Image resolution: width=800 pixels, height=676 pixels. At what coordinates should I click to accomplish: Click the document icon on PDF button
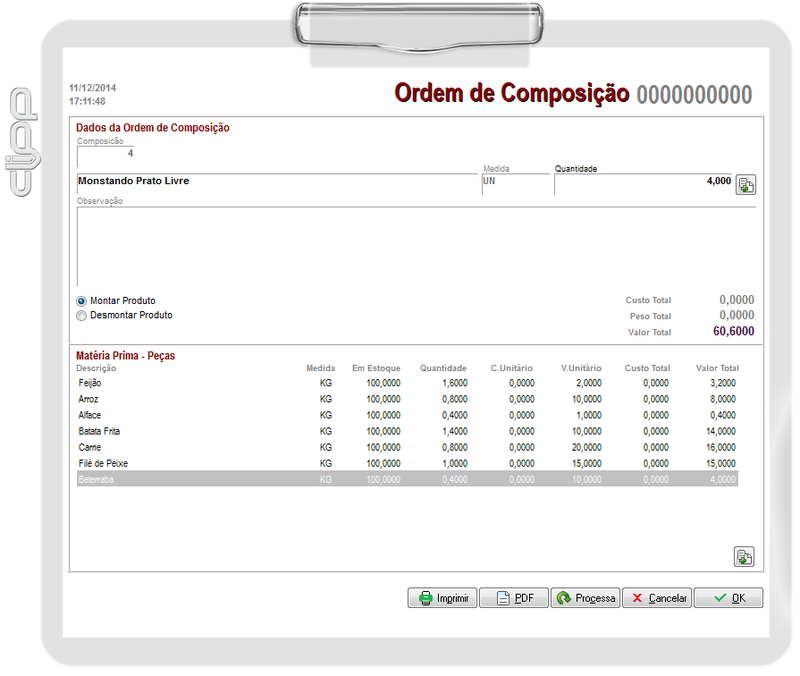[x=501, y=598]
